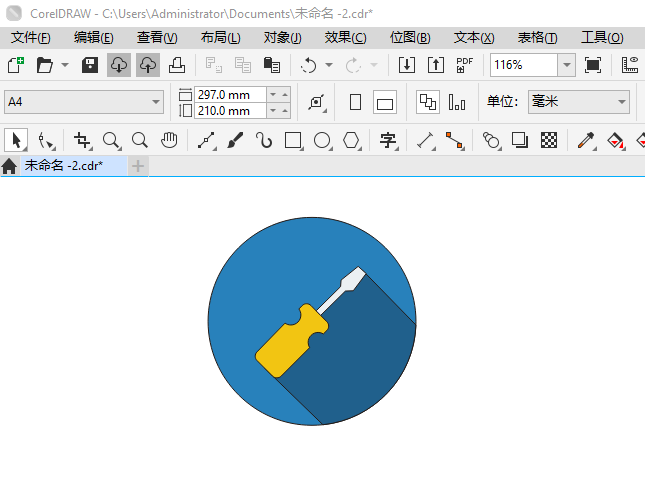The width and height of the screenshot is (645, 495).
Task: Click the Export icon
Action: 436,65
